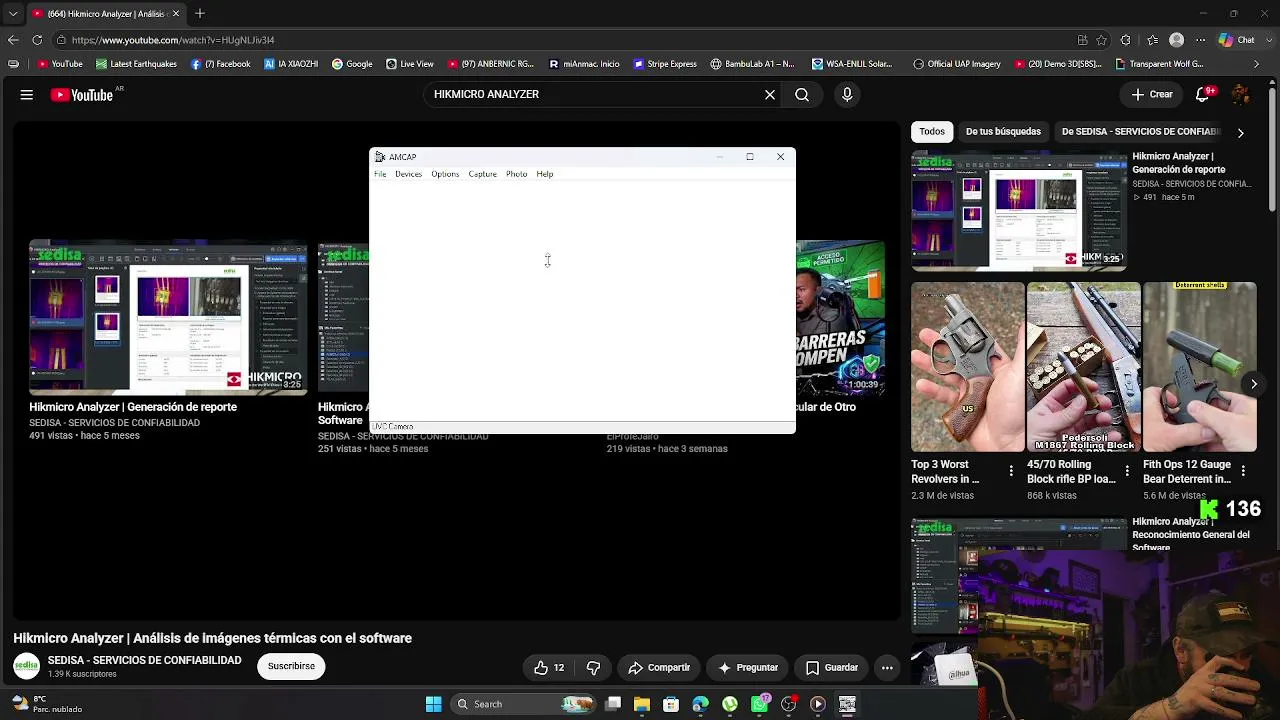Open Generación de reporte end-screen thumbnail

coord(168,318)
